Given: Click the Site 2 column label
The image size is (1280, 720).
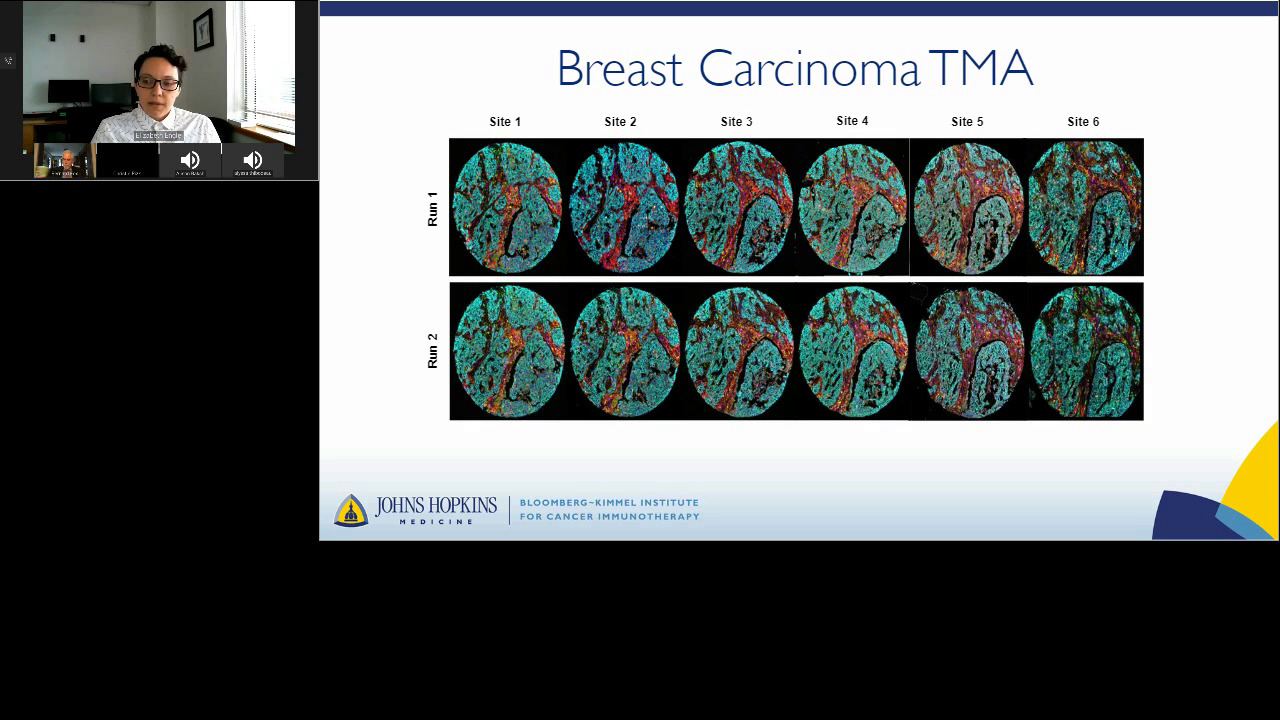Looking at the screenshot, I should (x=620, y=122).
